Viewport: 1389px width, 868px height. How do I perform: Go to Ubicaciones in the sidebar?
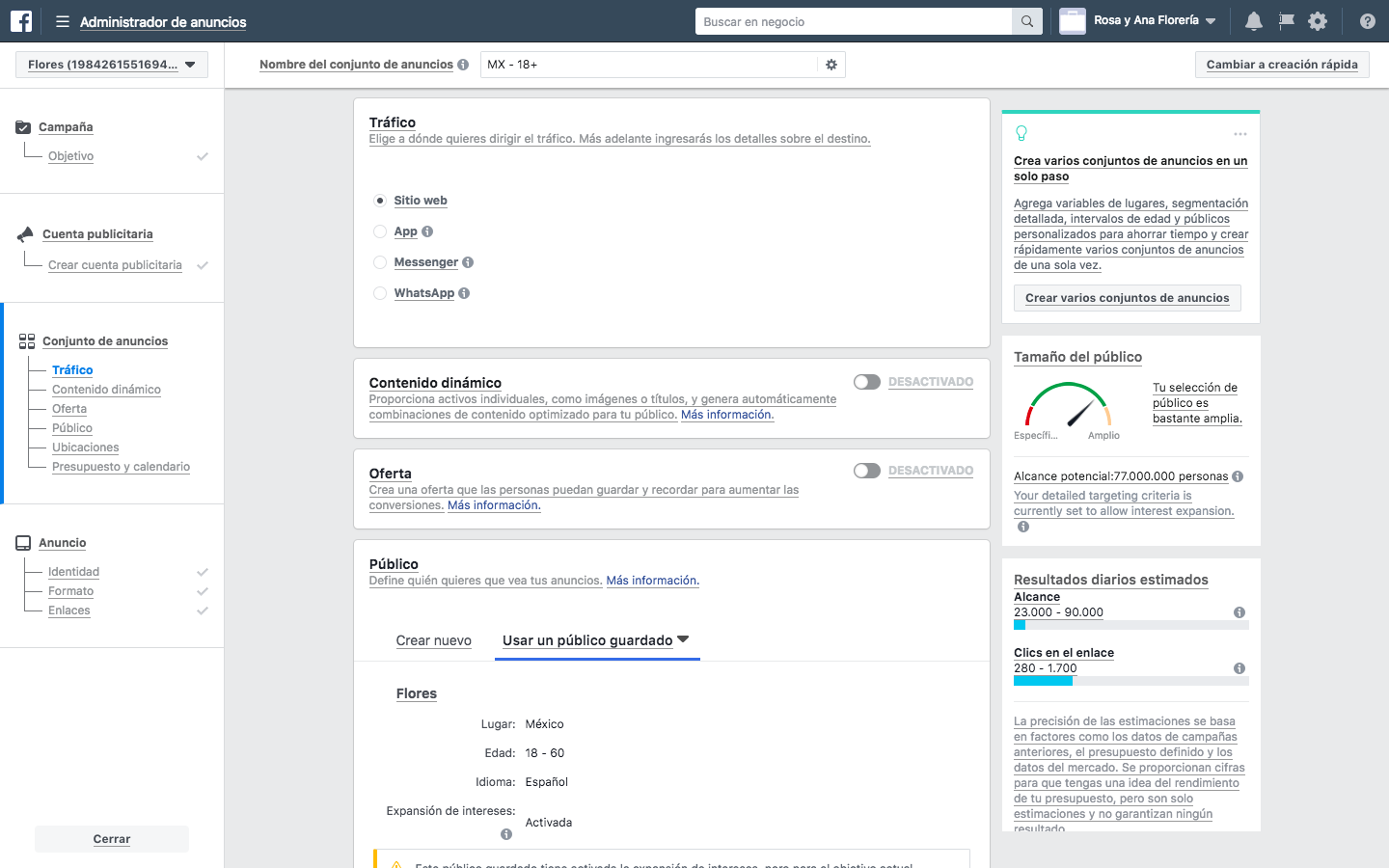coord(86,448)
